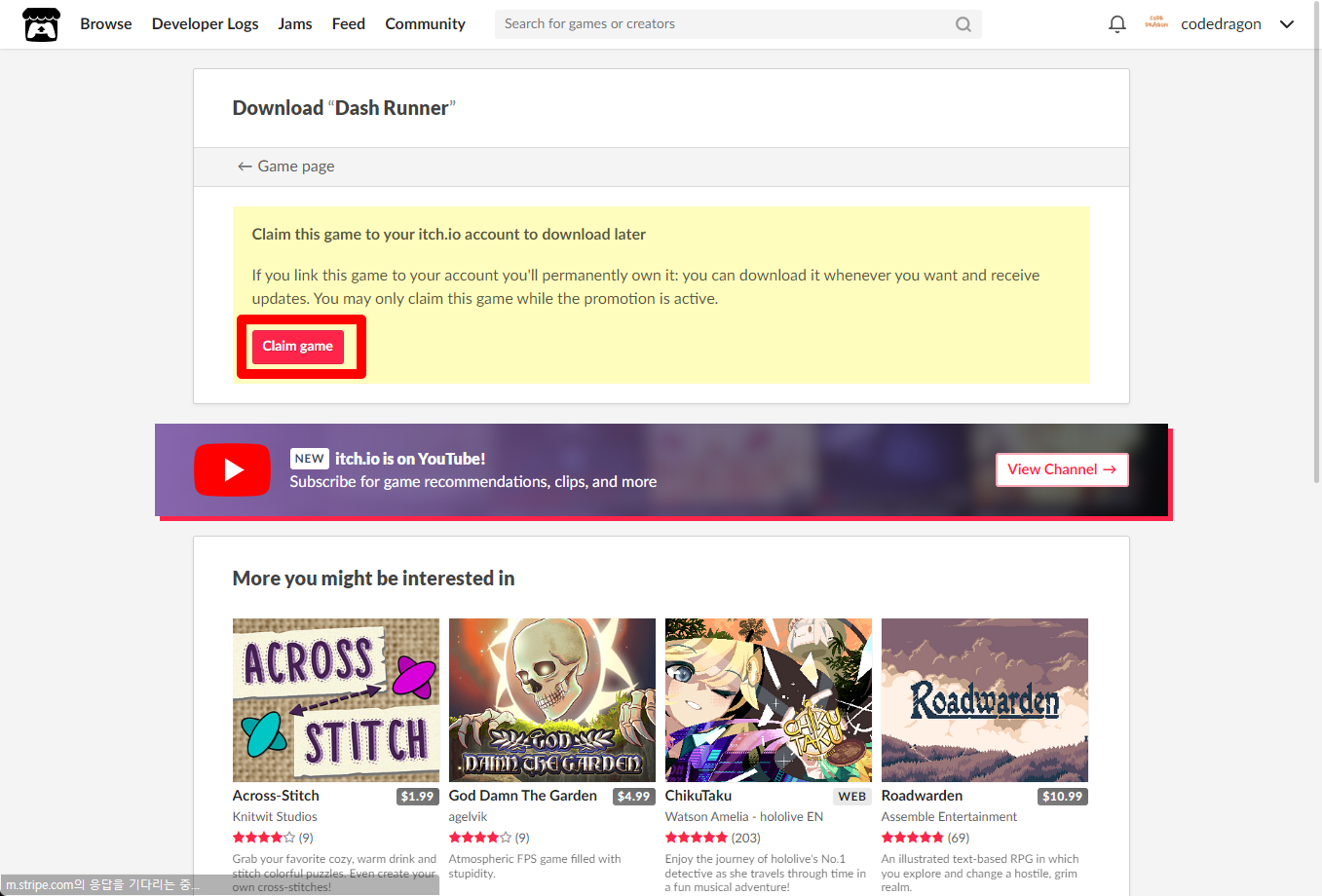
Task: Click the itch.io logo icon
Action: click(x=41, y=24)
